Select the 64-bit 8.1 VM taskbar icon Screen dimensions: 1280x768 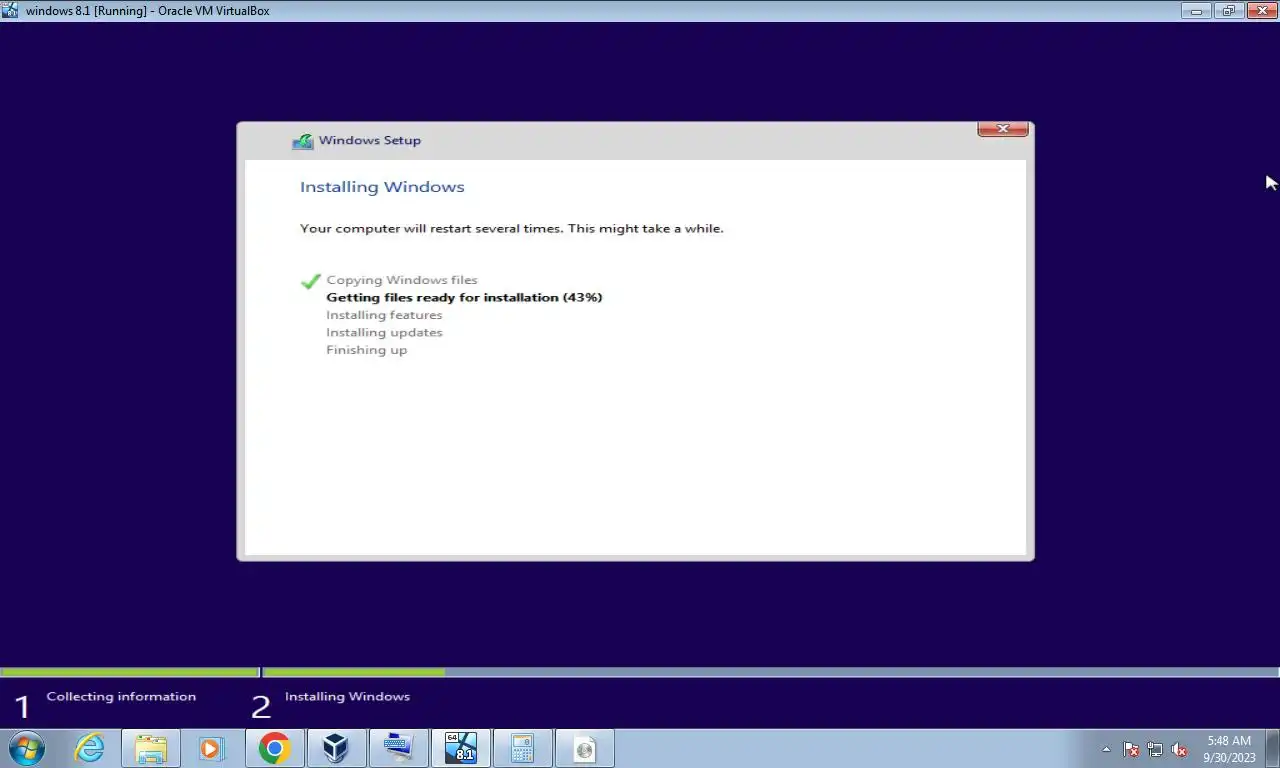(460, 748)
